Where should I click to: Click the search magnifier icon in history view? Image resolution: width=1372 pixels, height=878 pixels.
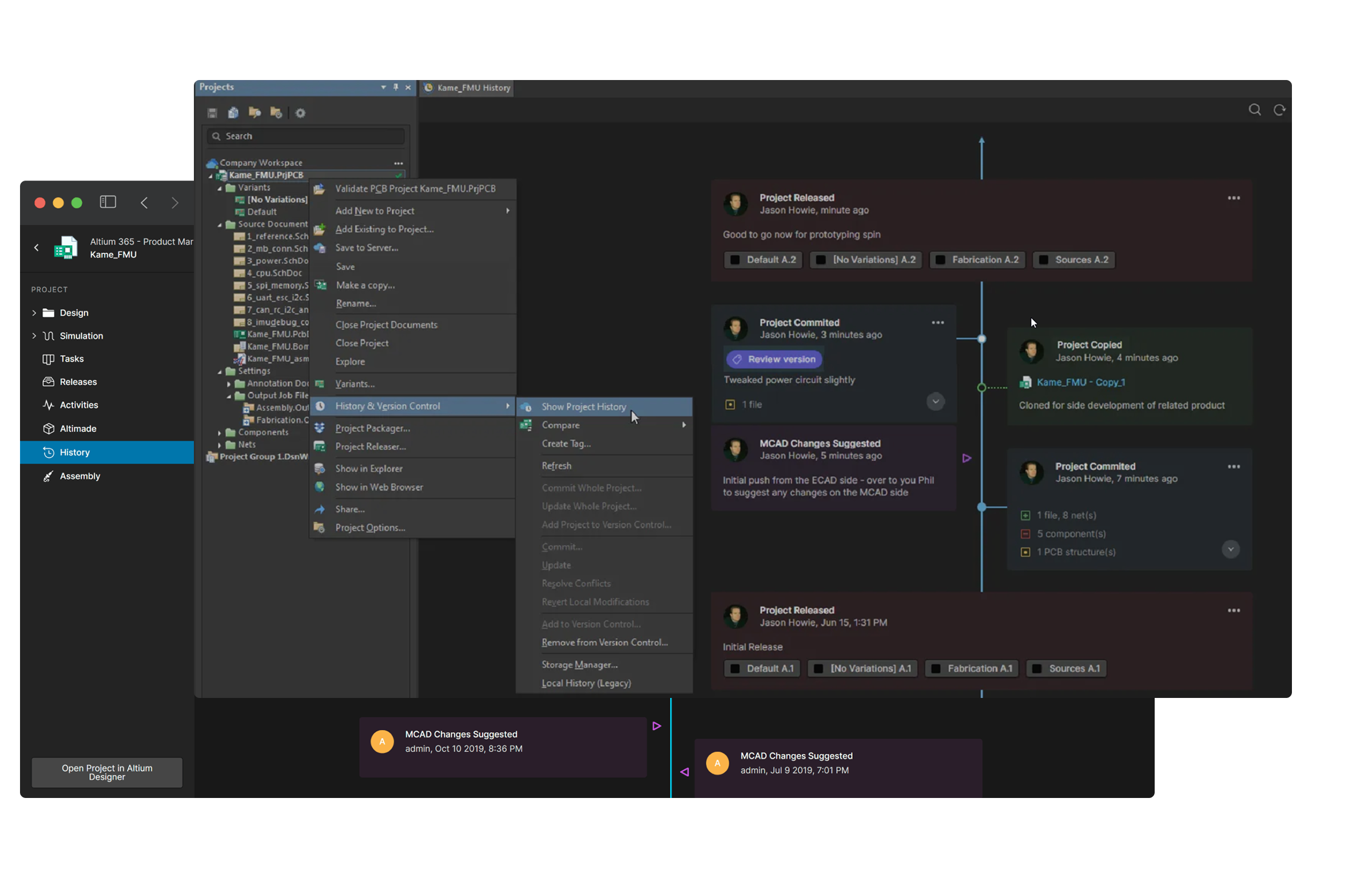(x=1254, y=110)
